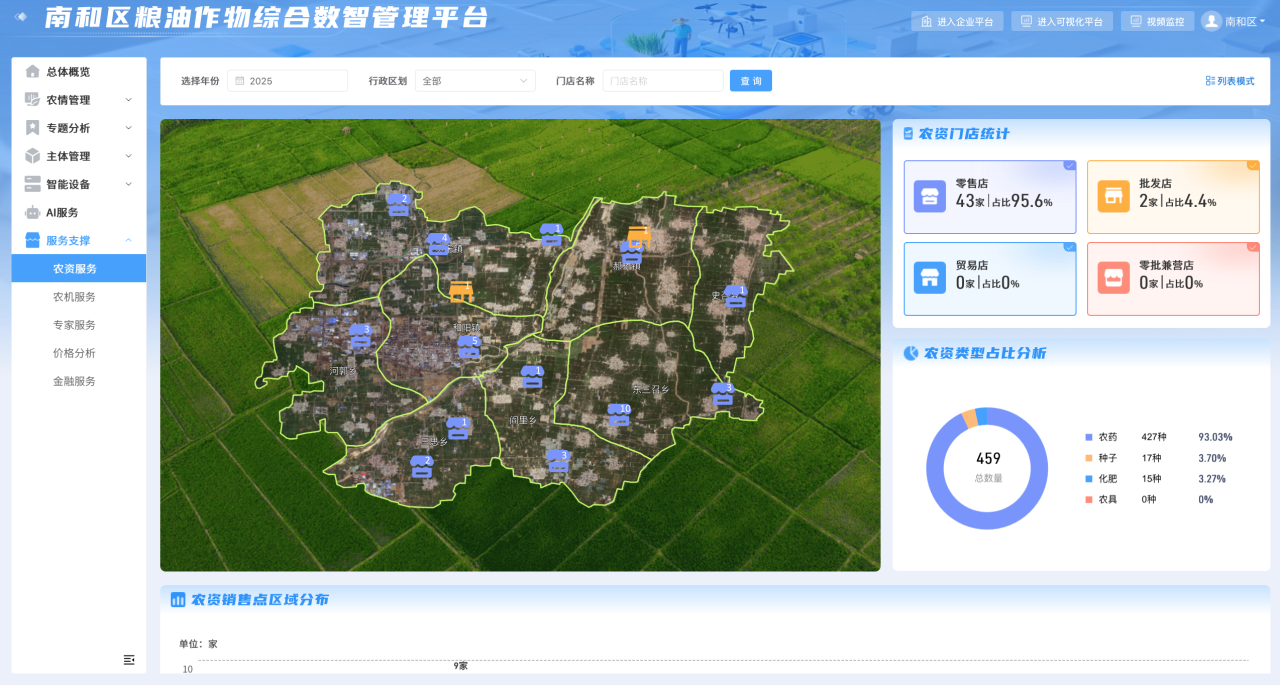Click 进入企业平台 button

pos(957,22)
